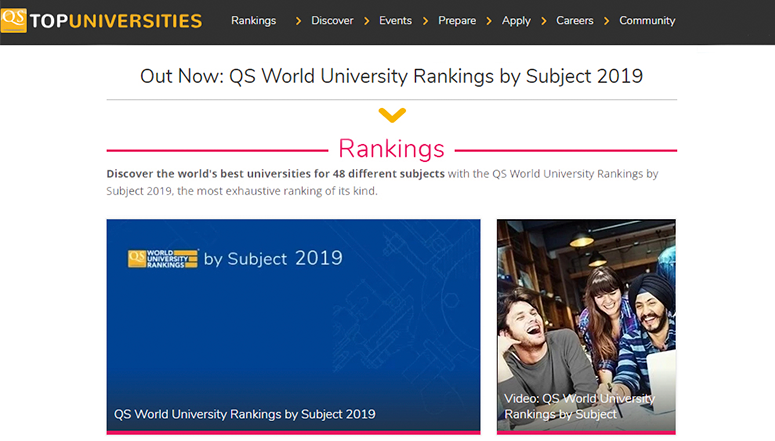Click the chevron before Prepare
Image resolution: width=775 pixels, height=441 pixels.
click(425, 21)
